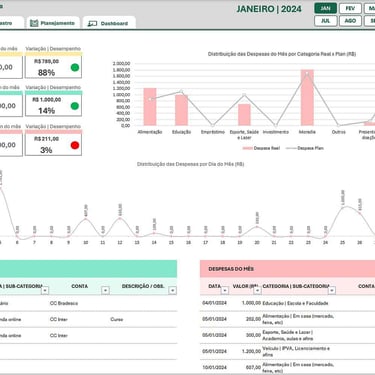Click the Empréstimo axis label
Image resolution: width=375 pixels, height=375 pixels.
213,132
